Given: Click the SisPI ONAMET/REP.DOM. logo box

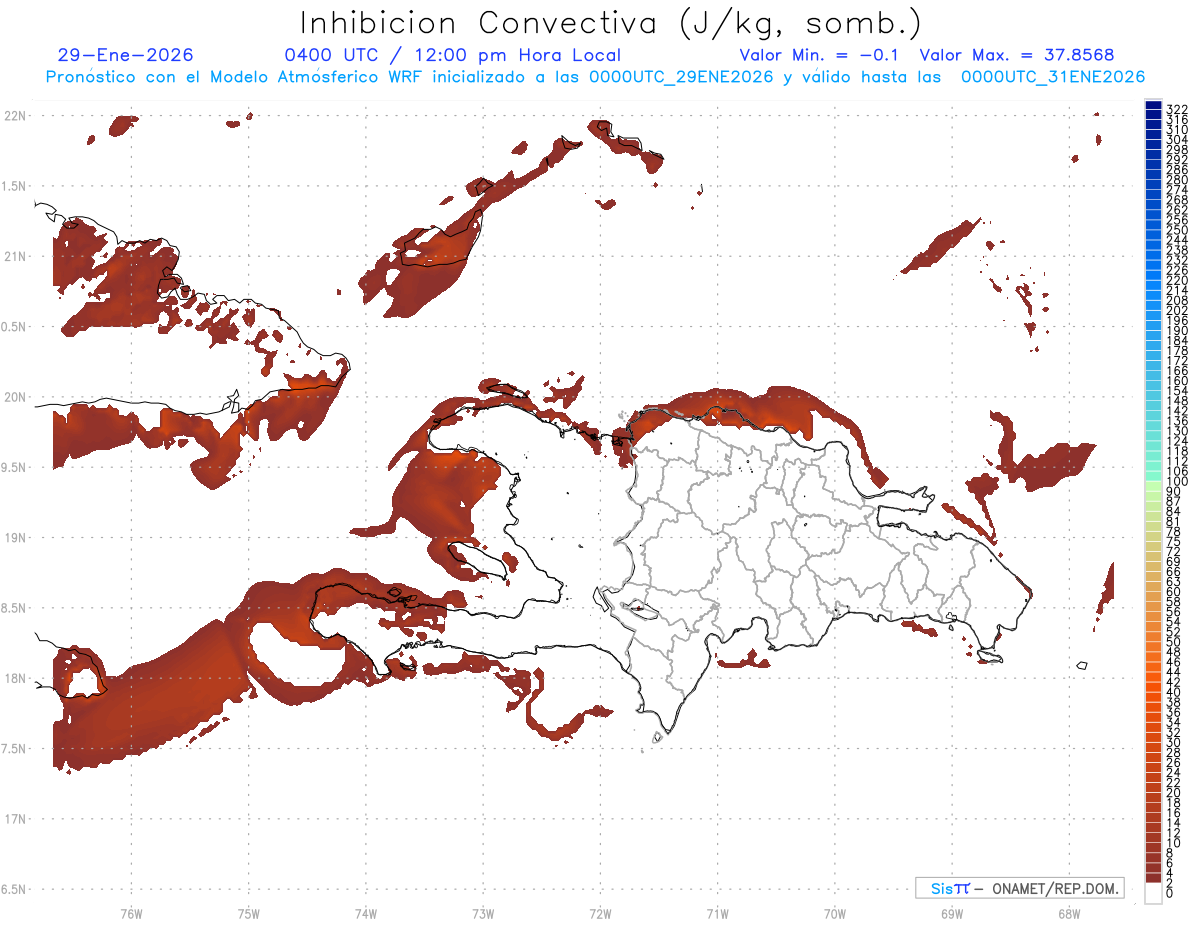Looking at the screenshot, I should (1019, 888).
